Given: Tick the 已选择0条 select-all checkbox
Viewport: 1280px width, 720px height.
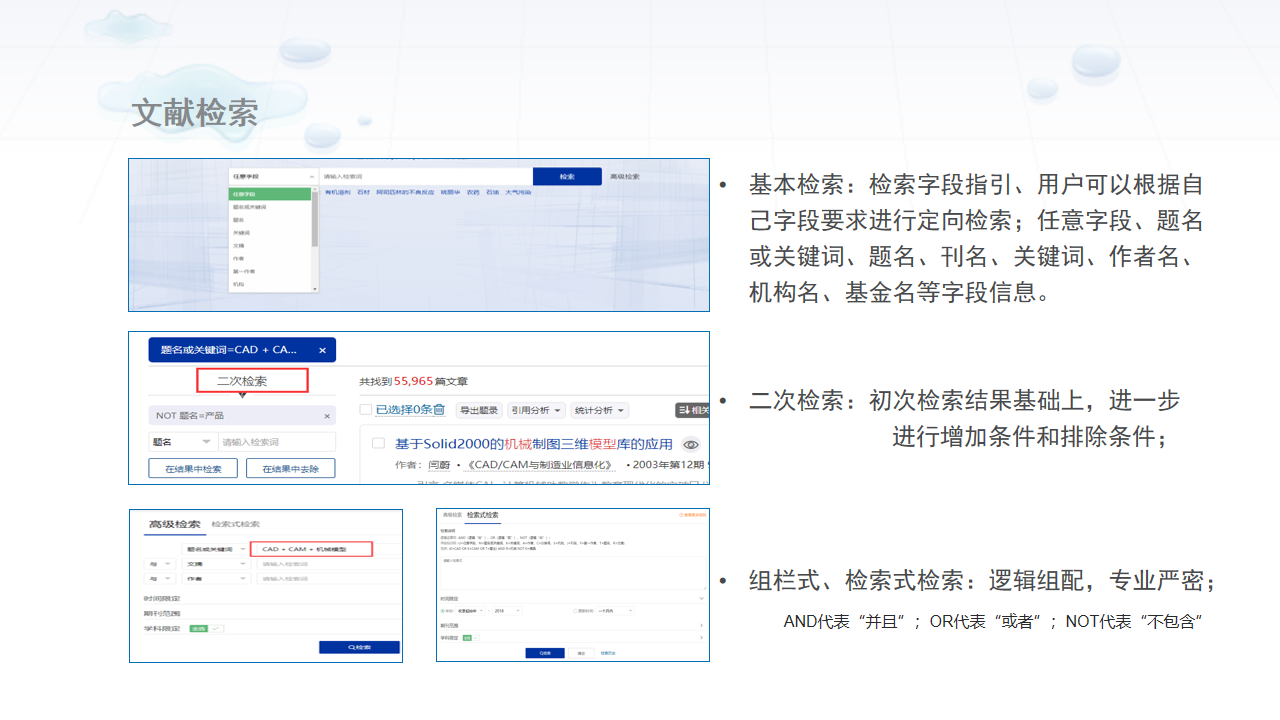Looking at the screenshot, I should (x=366, y=410).
